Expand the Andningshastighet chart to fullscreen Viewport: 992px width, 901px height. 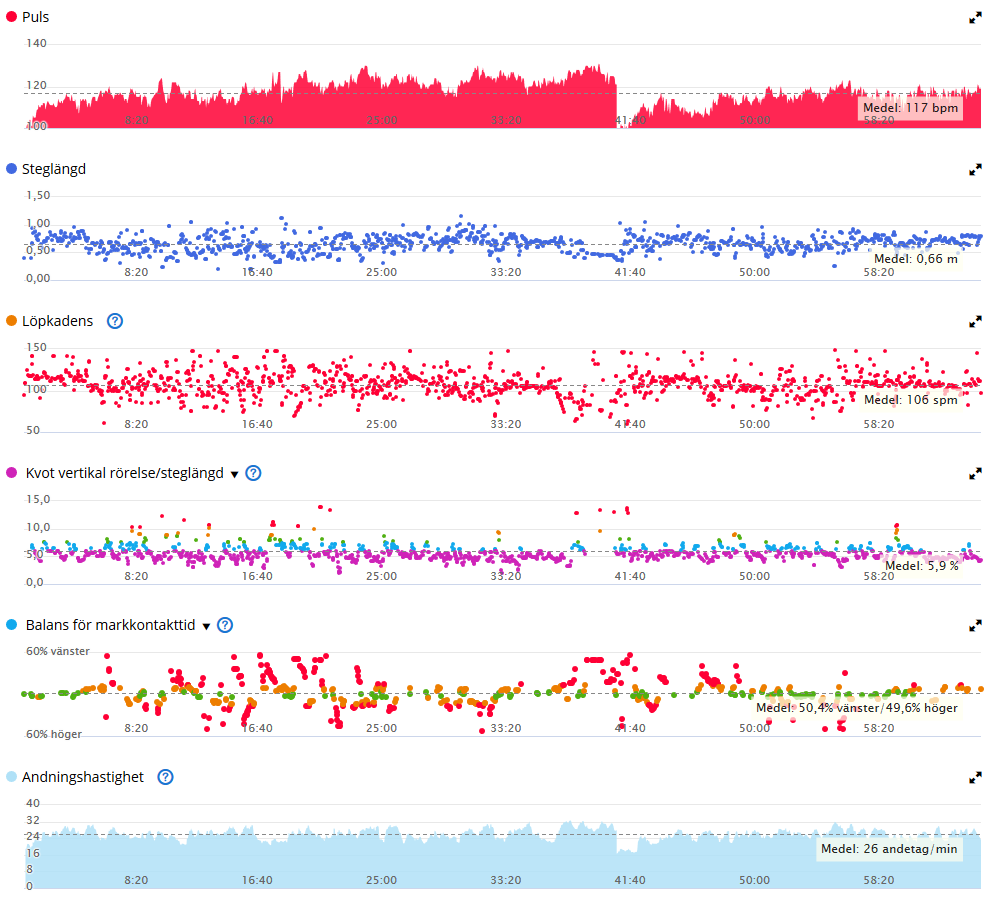[975, 777]
